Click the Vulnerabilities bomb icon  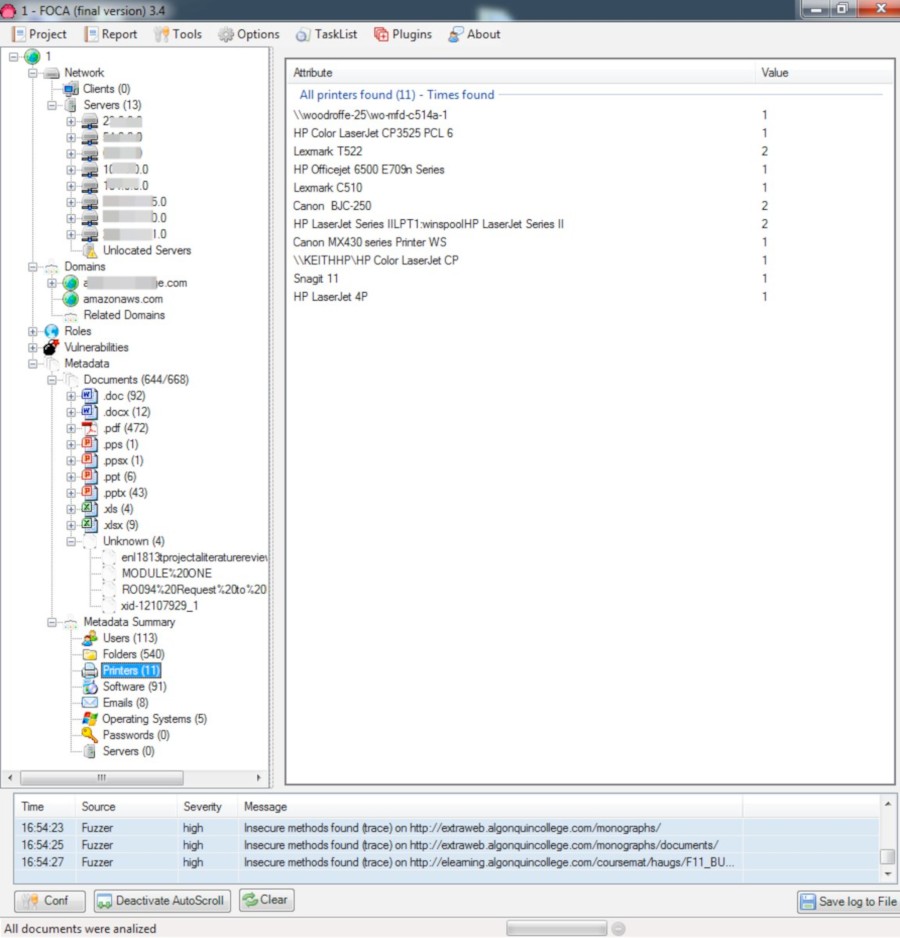(51, 347)
